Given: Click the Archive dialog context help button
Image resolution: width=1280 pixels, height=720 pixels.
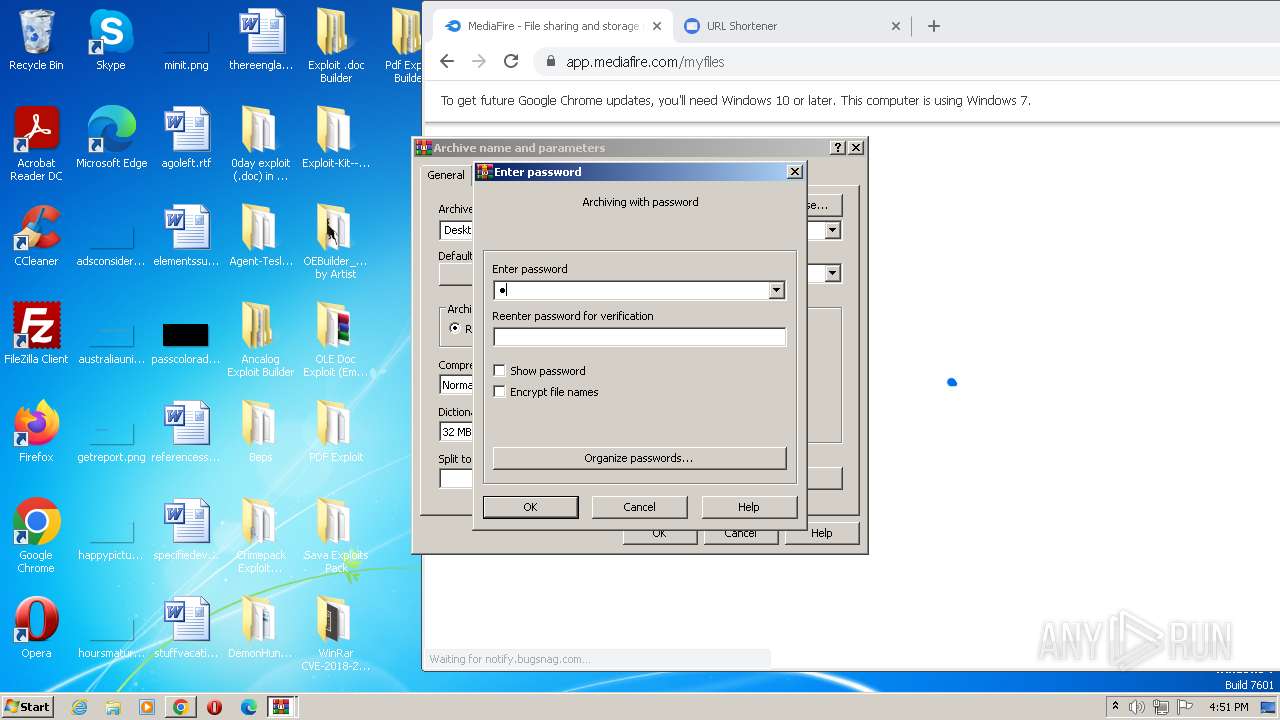Looking at the screenshot, I should 838,148.
